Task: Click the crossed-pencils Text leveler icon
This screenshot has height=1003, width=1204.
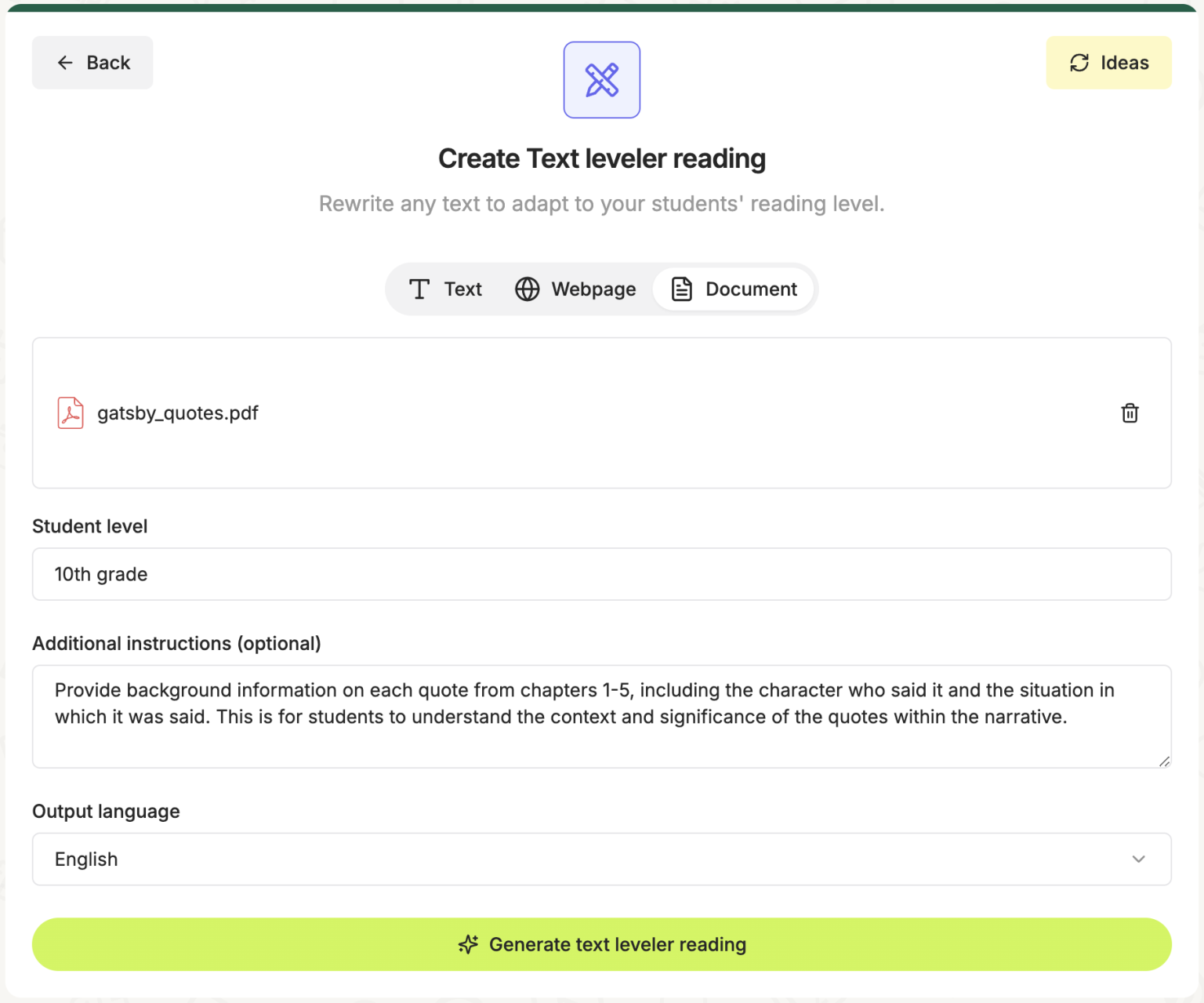Action: [601, 79]
